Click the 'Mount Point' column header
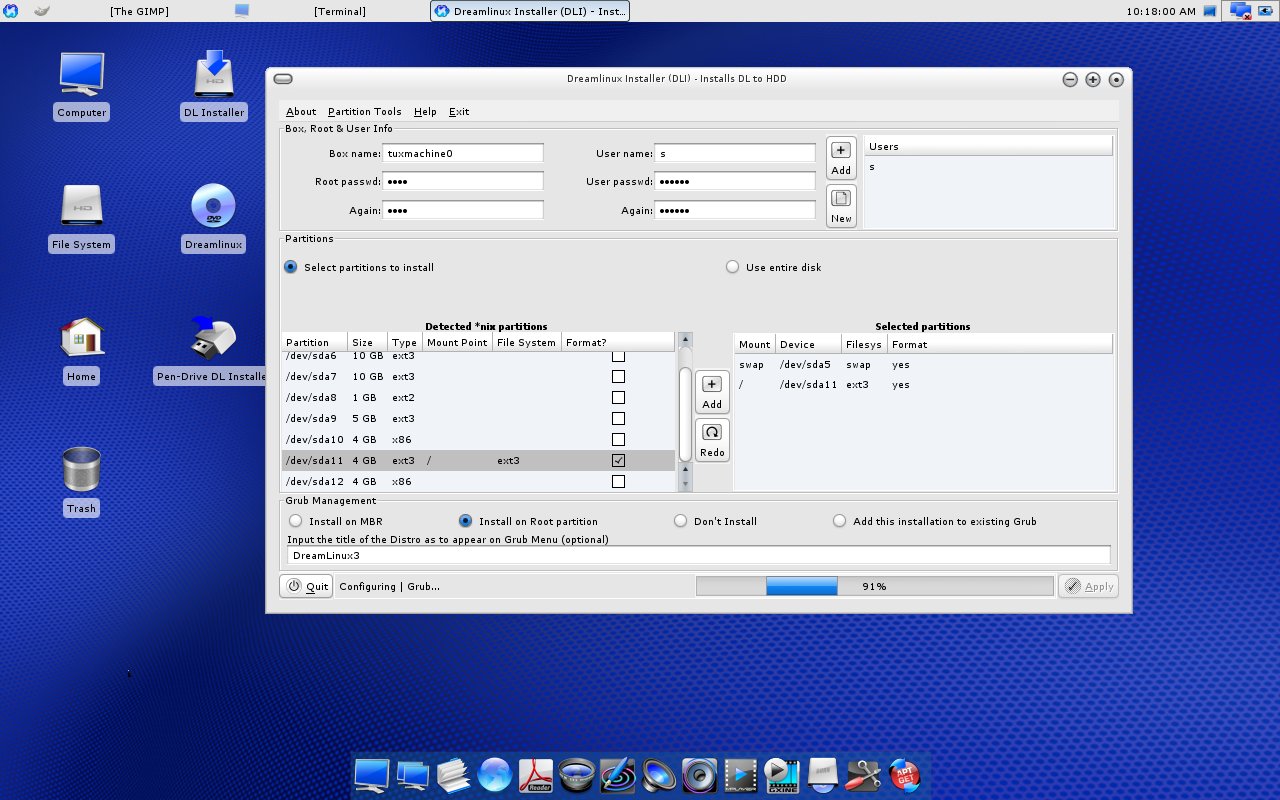Image resolution: width=1280 pixels, height=800 pixels. click(457, 342)
